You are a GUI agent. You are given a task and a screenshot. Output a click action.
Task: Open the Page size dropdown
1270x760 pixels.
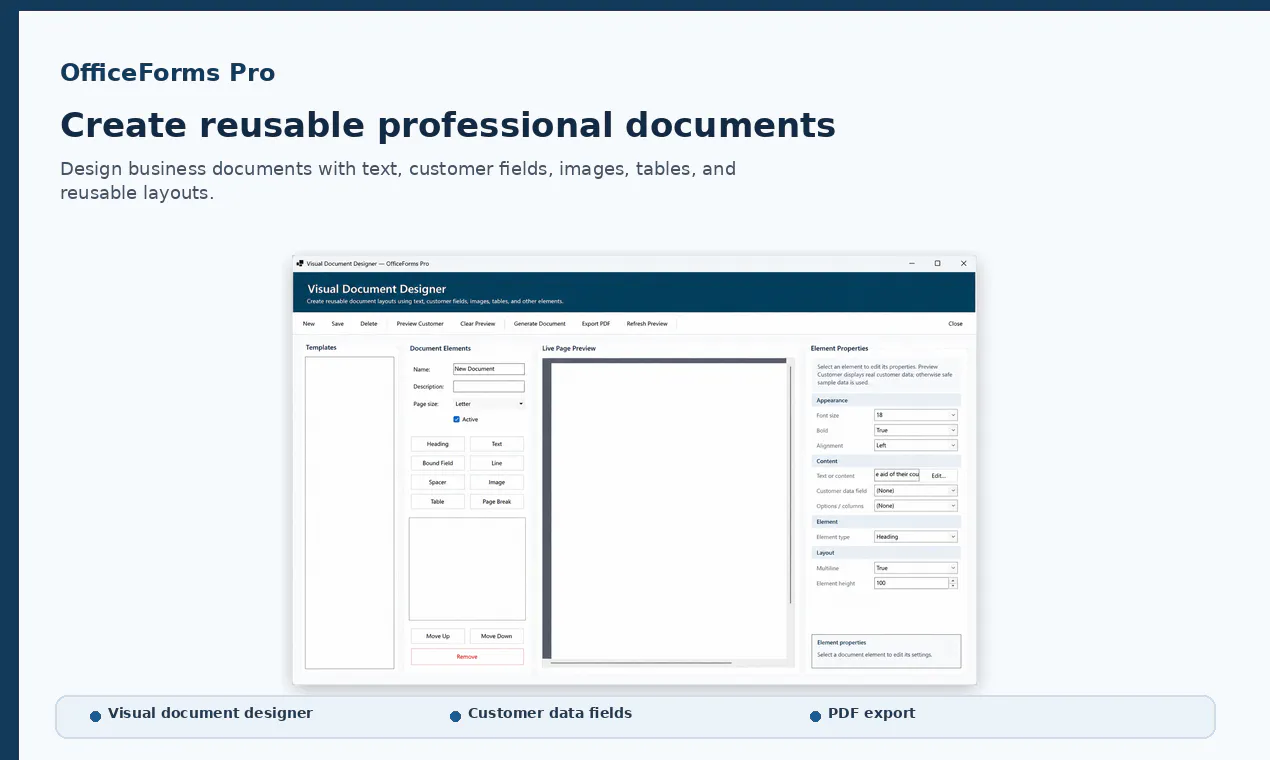[489, 404]
